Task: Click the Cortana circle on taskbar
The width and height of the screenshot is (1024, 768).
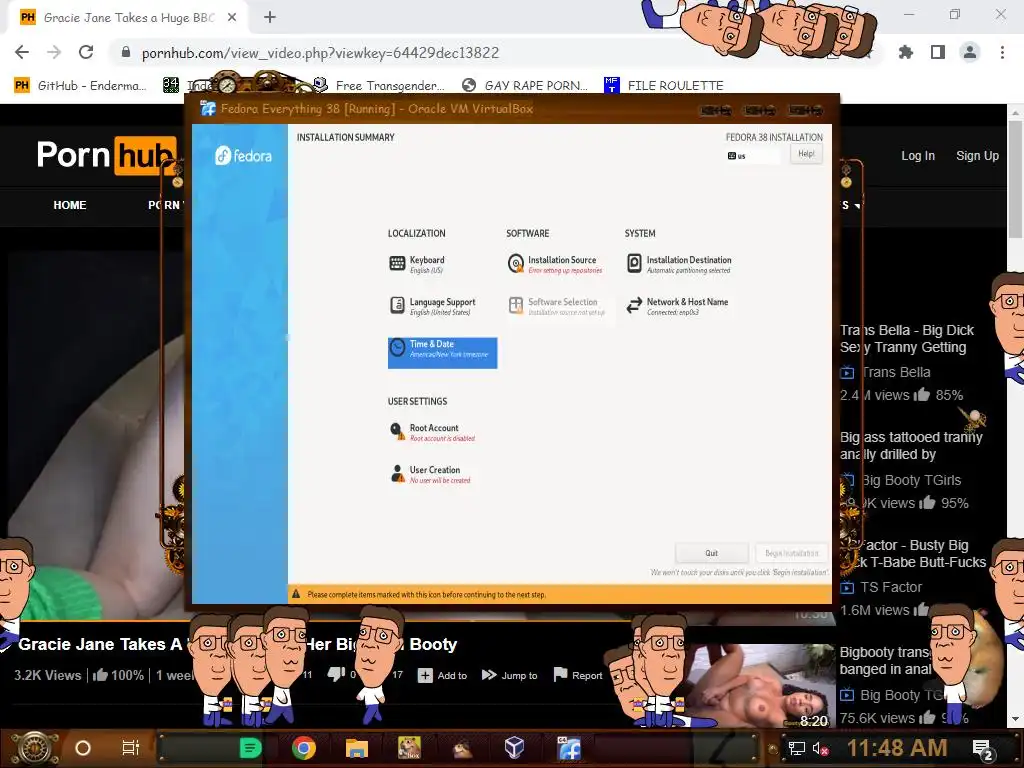Action: pos(83,748)
